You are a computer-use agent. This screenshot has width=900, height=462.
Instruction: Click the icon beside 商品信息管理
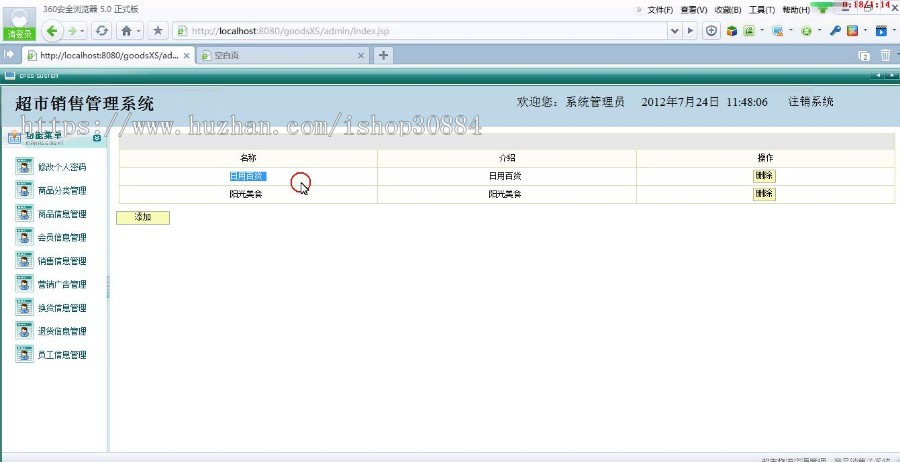click(24, 214)
